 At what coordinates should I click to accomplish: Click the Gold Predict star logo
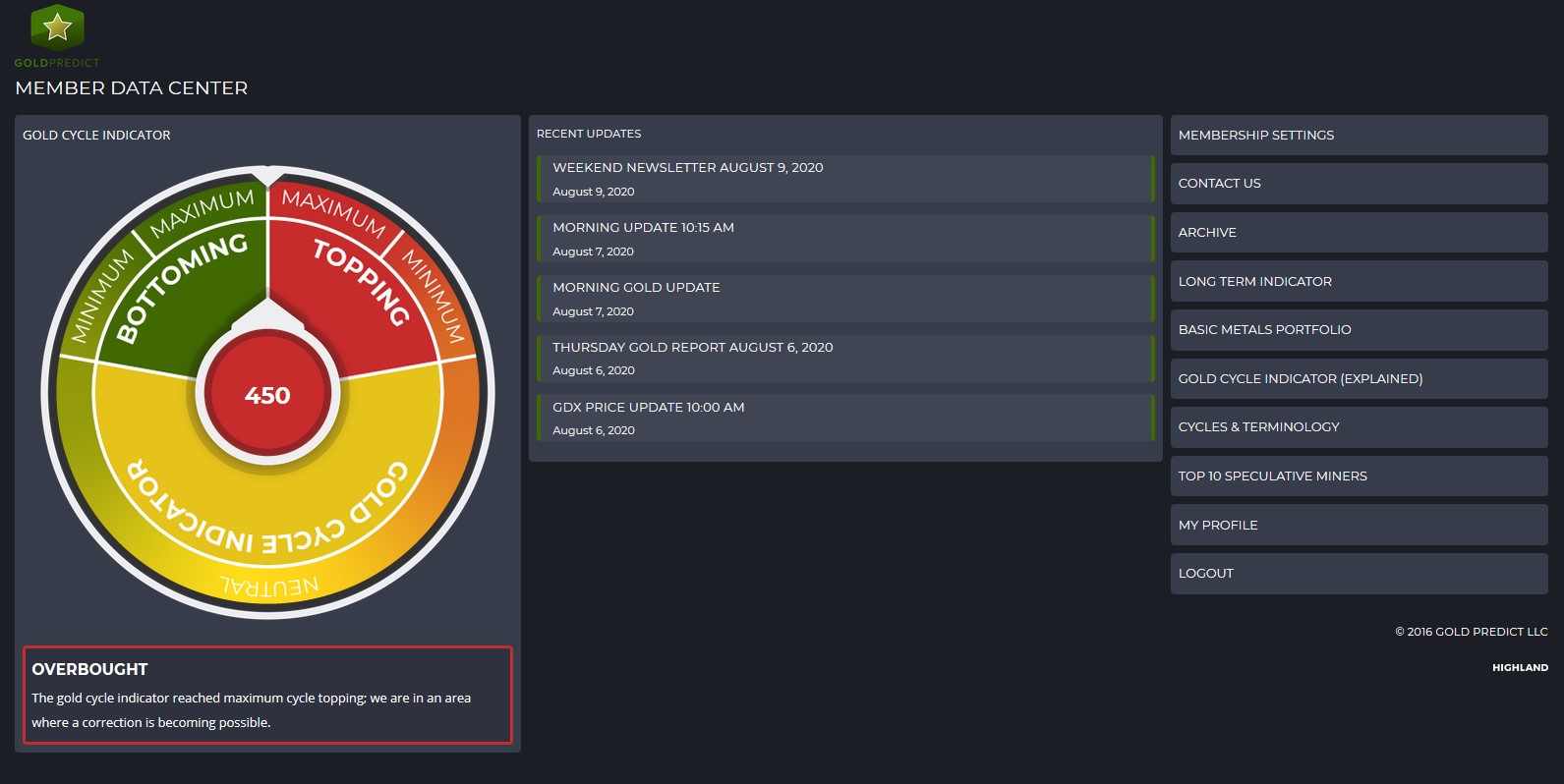click(x=57, y=28)
